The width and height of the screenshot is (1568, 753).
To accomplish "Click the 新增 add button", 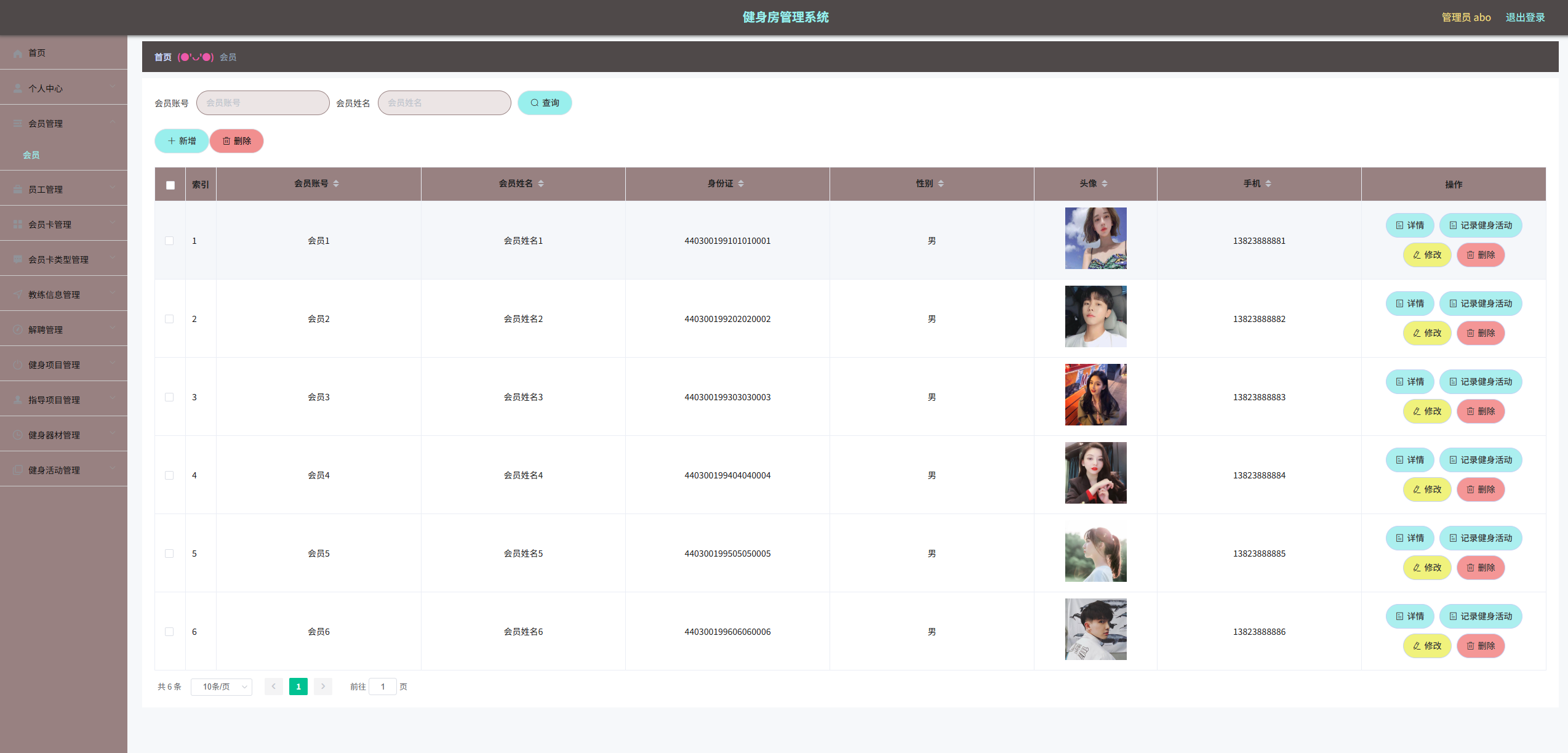I will tap(182, 141).
